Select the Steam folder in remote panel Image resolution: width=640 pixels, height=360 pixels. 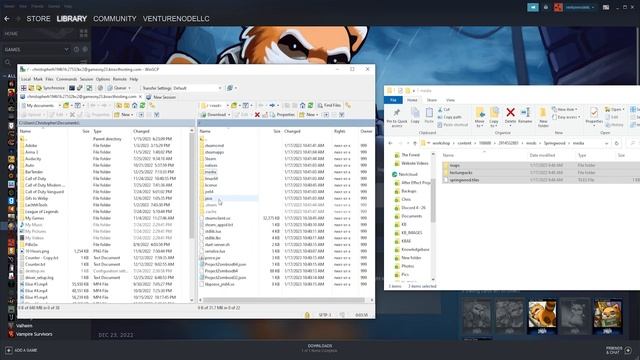(x=210, y=159)
